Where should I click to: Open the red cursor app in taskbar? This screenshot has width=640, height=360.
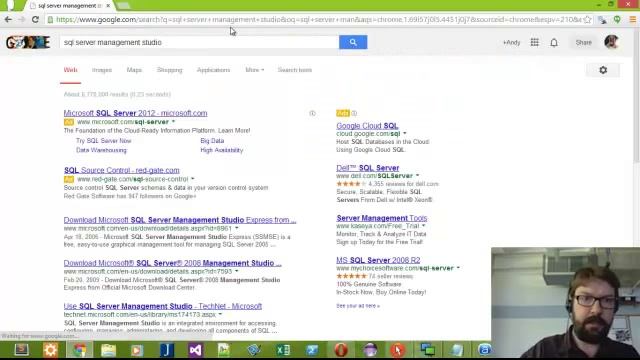tap(398, 350)
